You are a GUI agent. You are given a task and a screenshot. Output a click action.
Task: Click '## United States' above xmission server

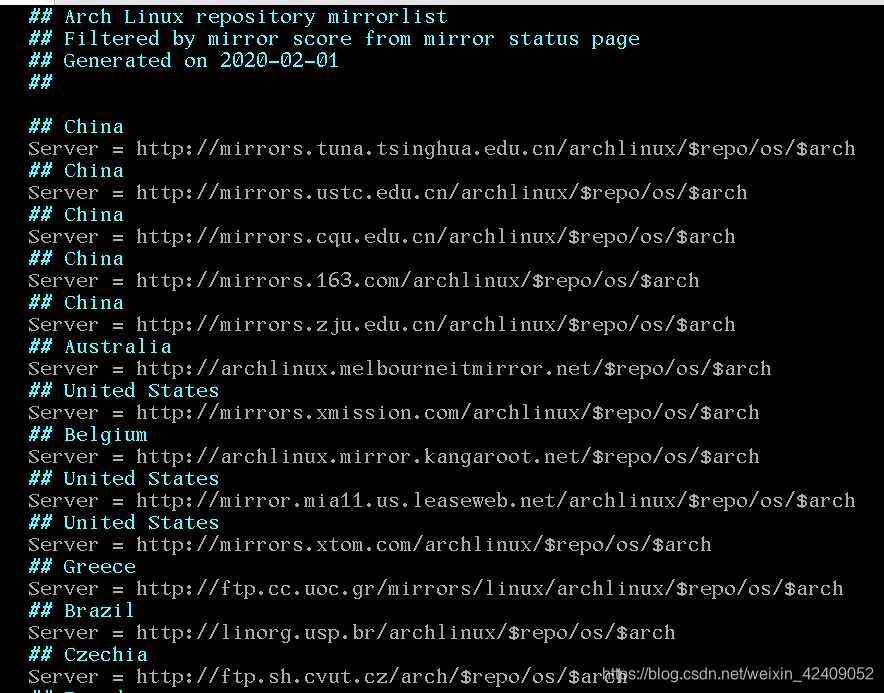(123, 391)
